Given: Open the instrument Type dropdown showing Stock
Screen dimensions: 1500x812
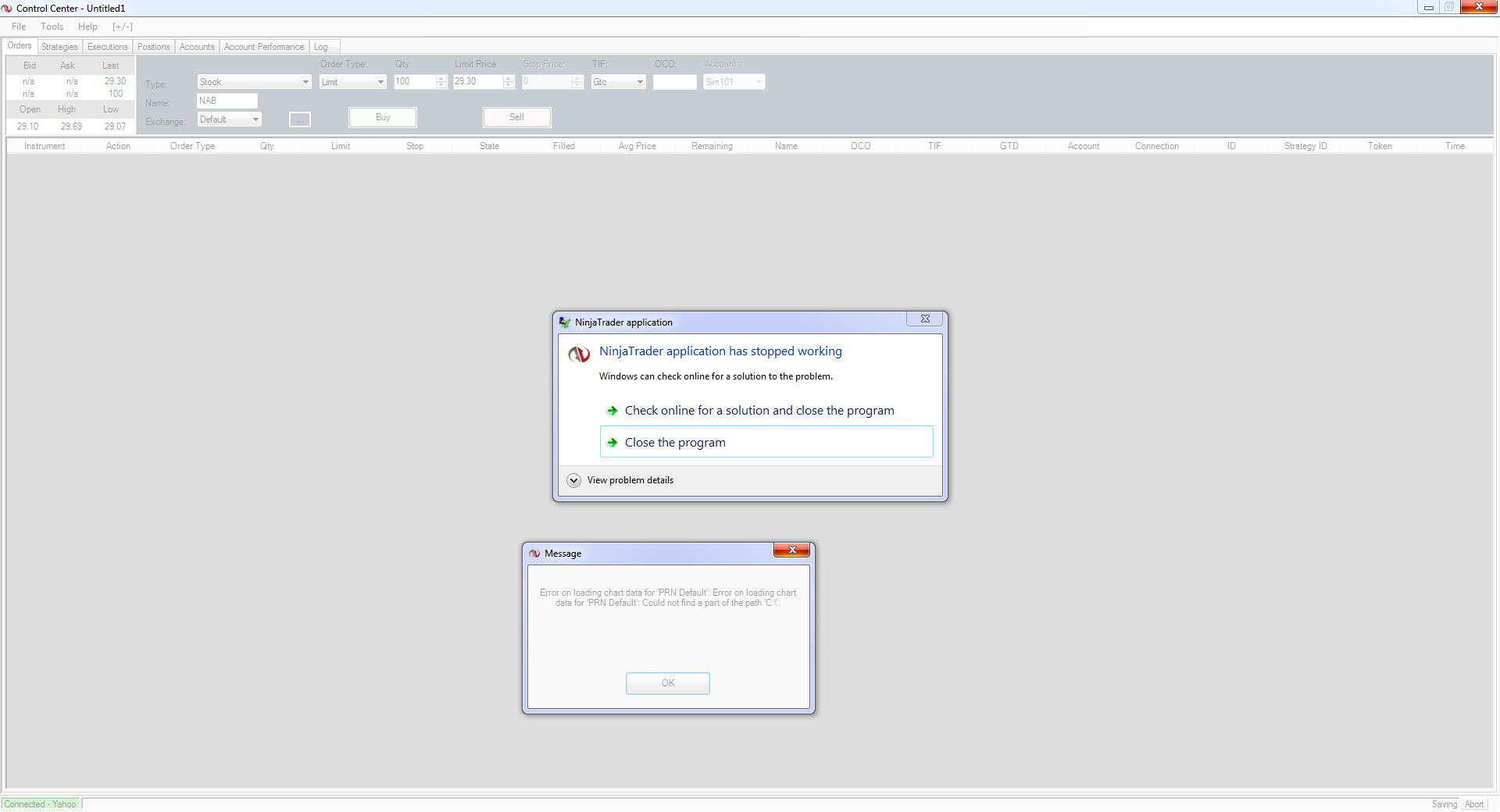Looking at the screenshot, I should 254,82.
